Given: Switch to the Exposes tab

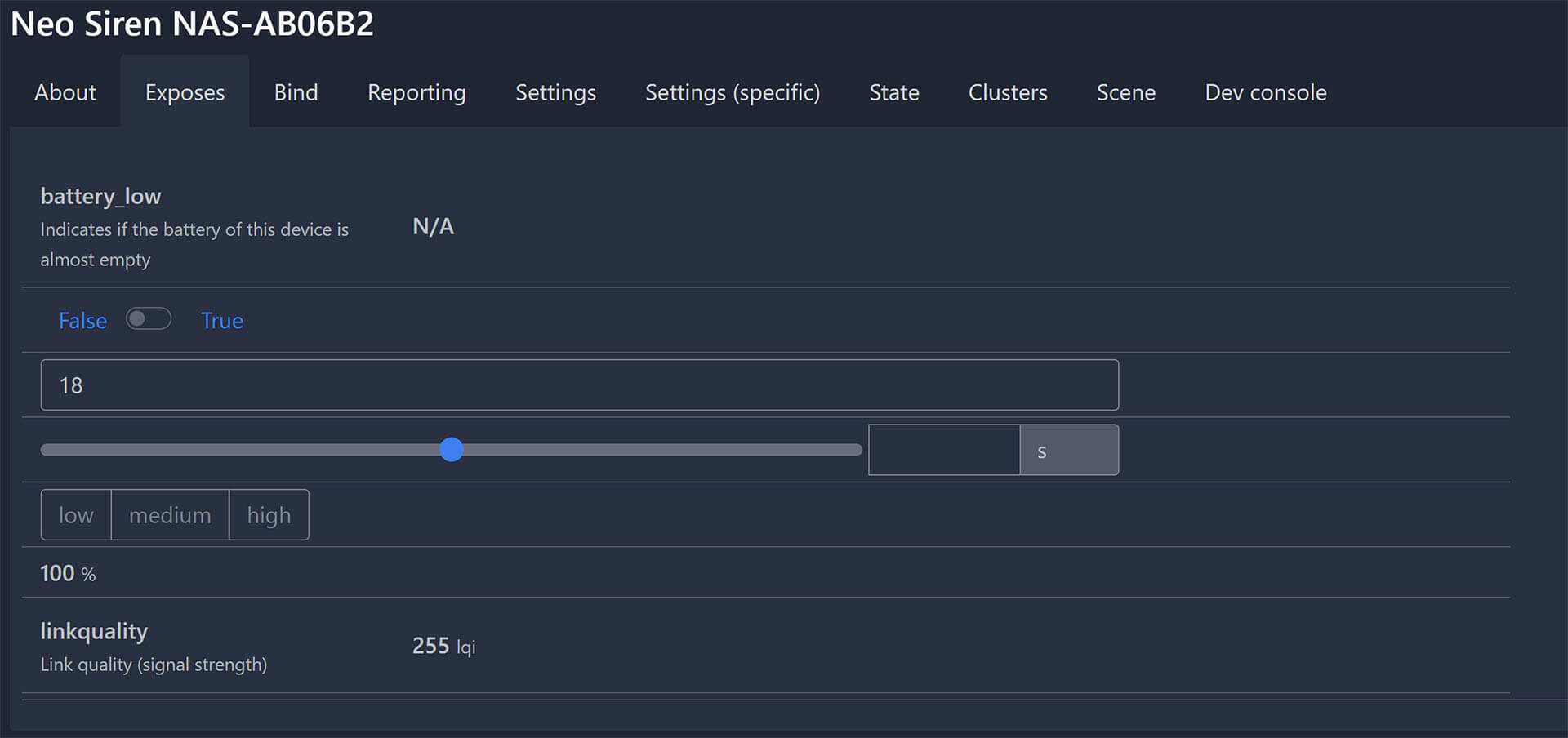Looking at the screenshot, I should click(x=185, y=92).
